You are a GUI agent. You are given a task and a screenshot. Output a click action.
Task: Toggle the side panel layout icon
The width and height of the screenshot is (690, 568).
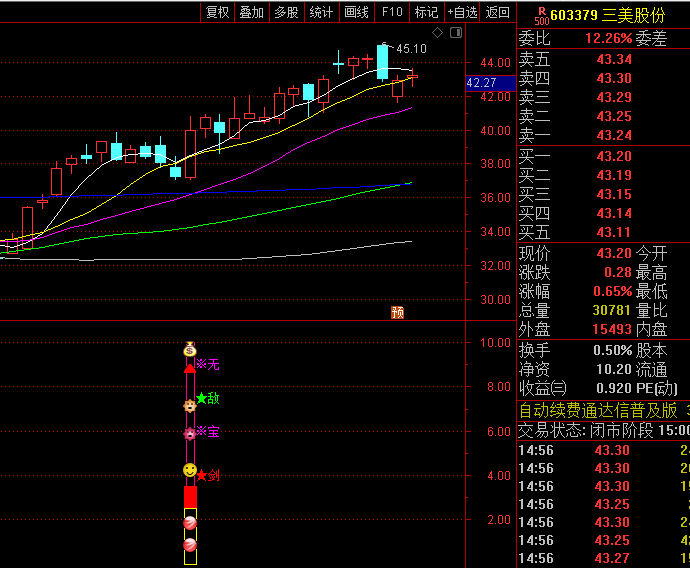pos(456,33)
